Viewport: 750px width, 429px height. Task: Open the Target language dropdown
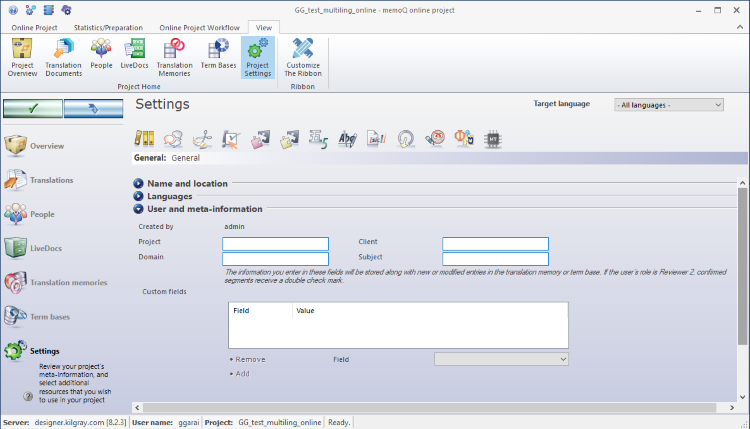click(x=668, y=104)
